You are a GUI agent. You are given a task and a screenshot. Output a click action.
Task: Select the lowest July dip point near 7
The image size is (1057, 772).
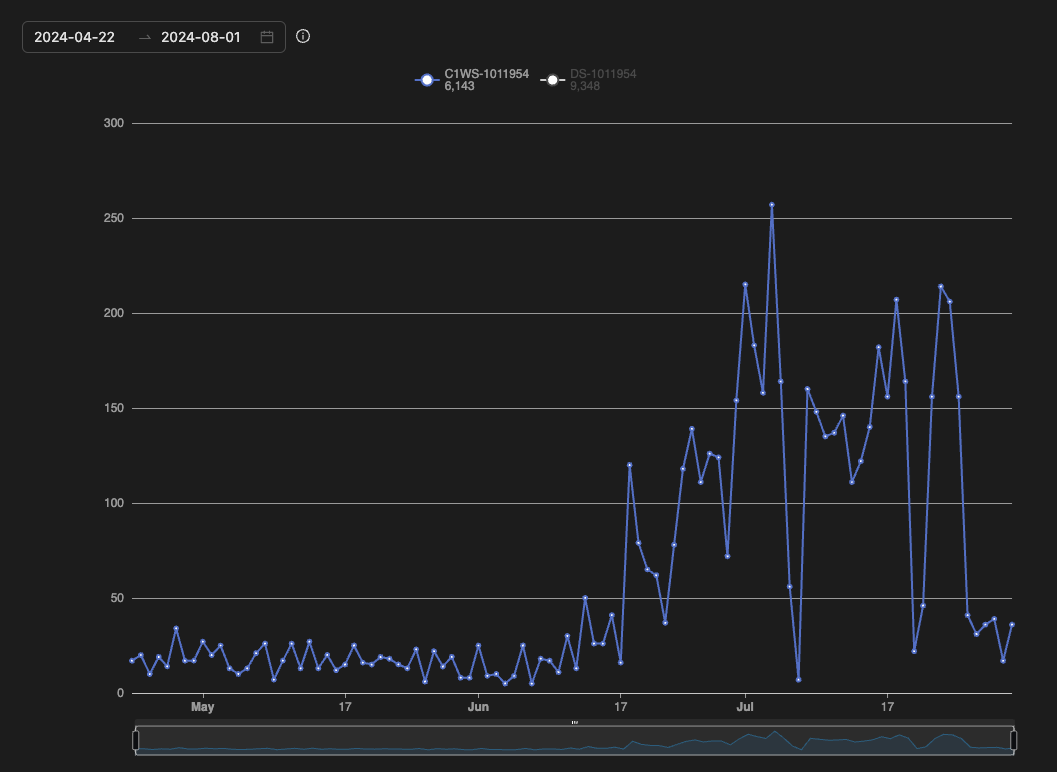(798, 680)
